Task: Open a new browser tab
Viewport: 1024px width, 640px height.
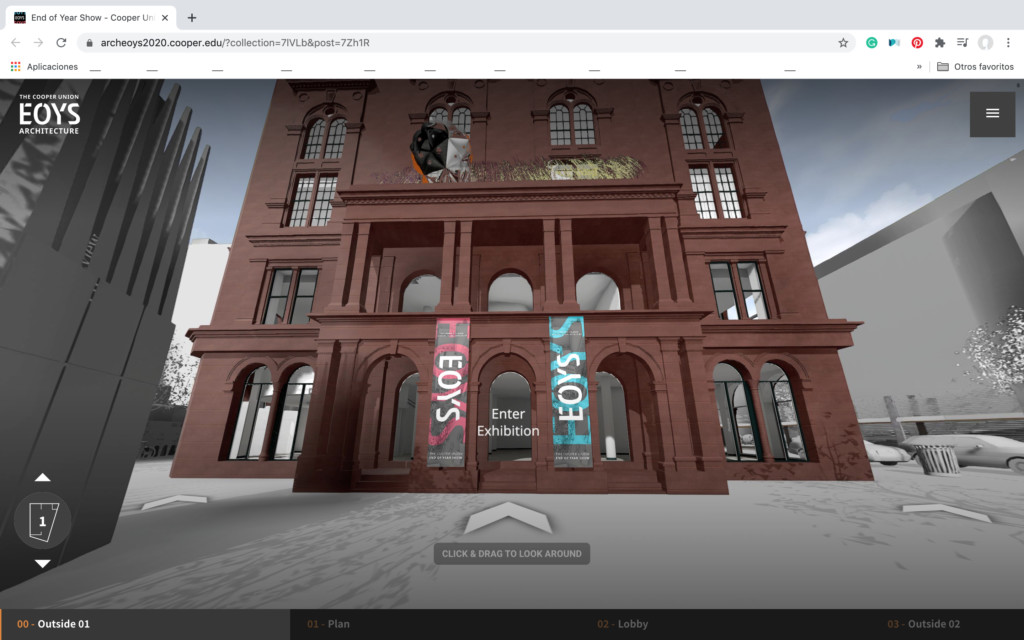Action: [x=191, y=18]
